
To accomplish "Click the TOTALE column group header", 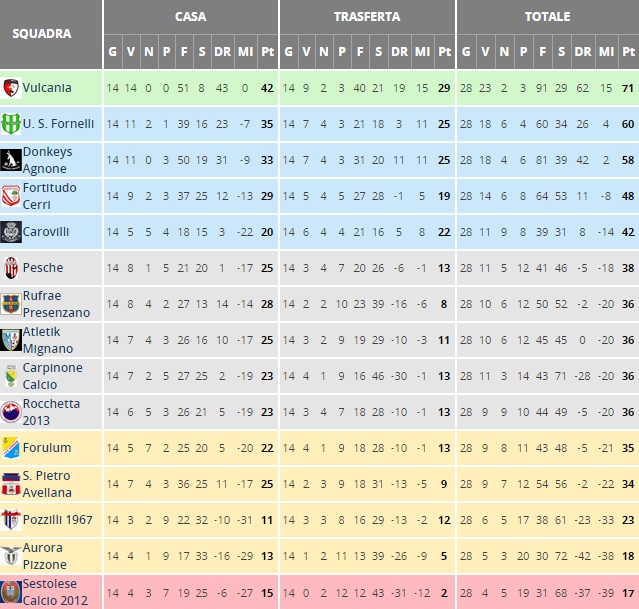I will pyautogui.click(x=548, y=17).
